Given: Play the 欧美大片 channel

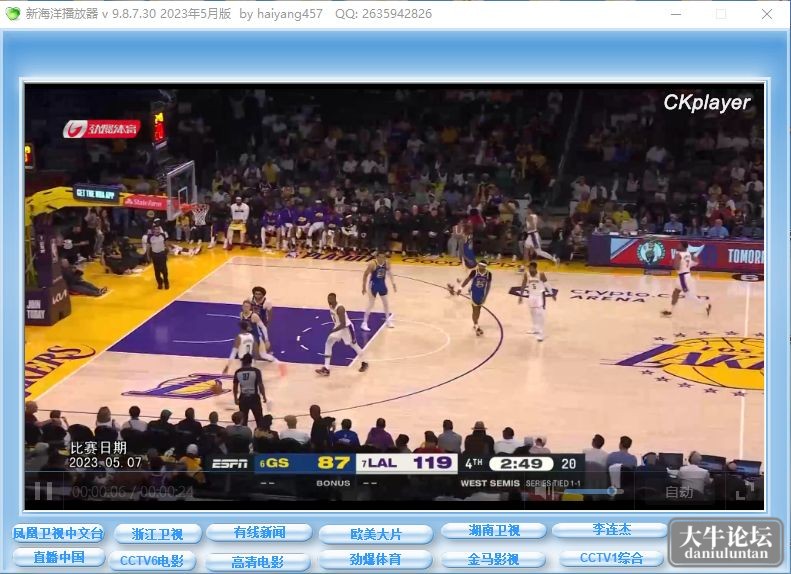Looking at the screenshot, I should tap(376, 534).
